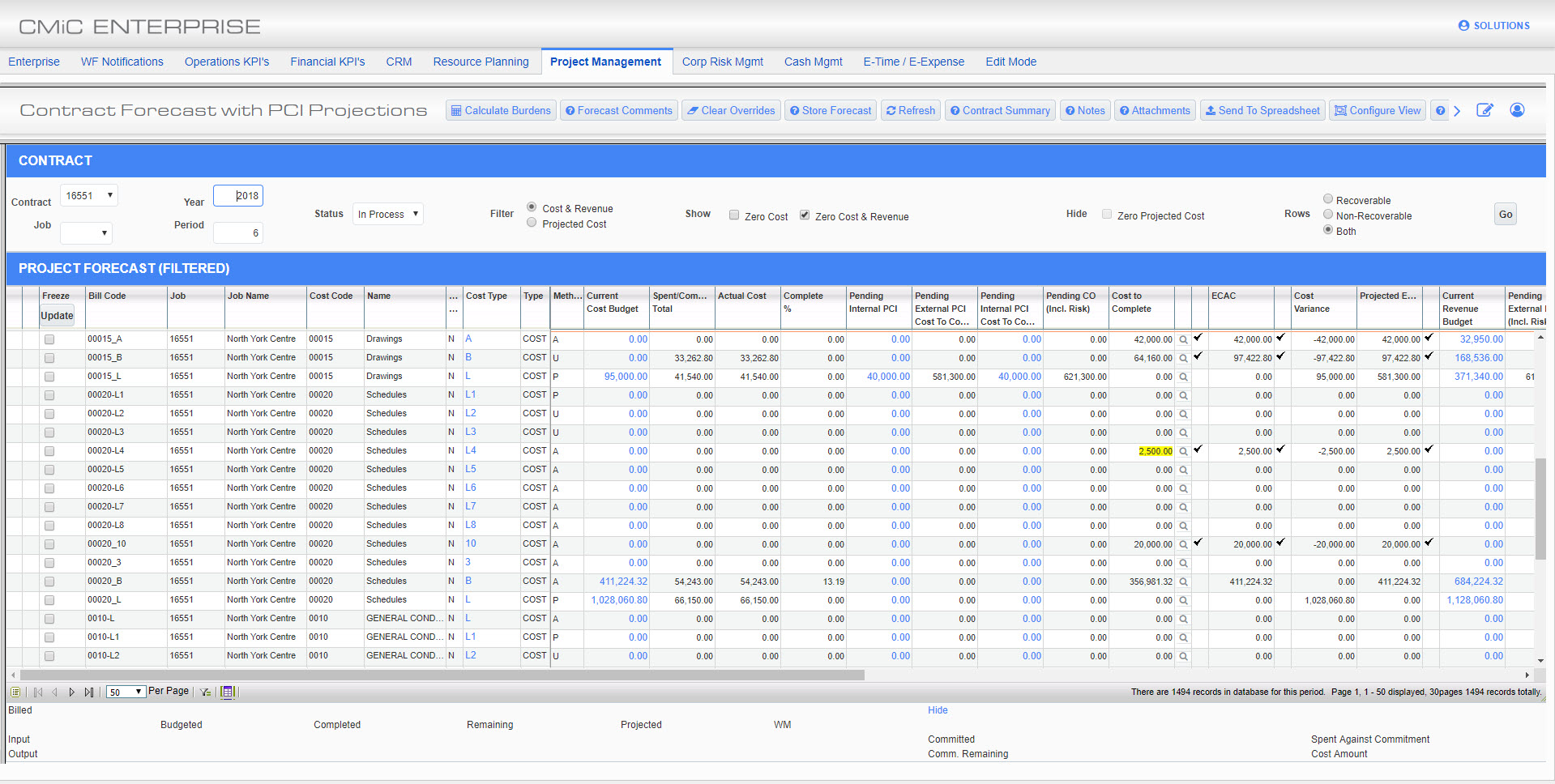Choose the Recoverable rows option
Screen dimensions: 1555x784
(x=1328, y=199)
